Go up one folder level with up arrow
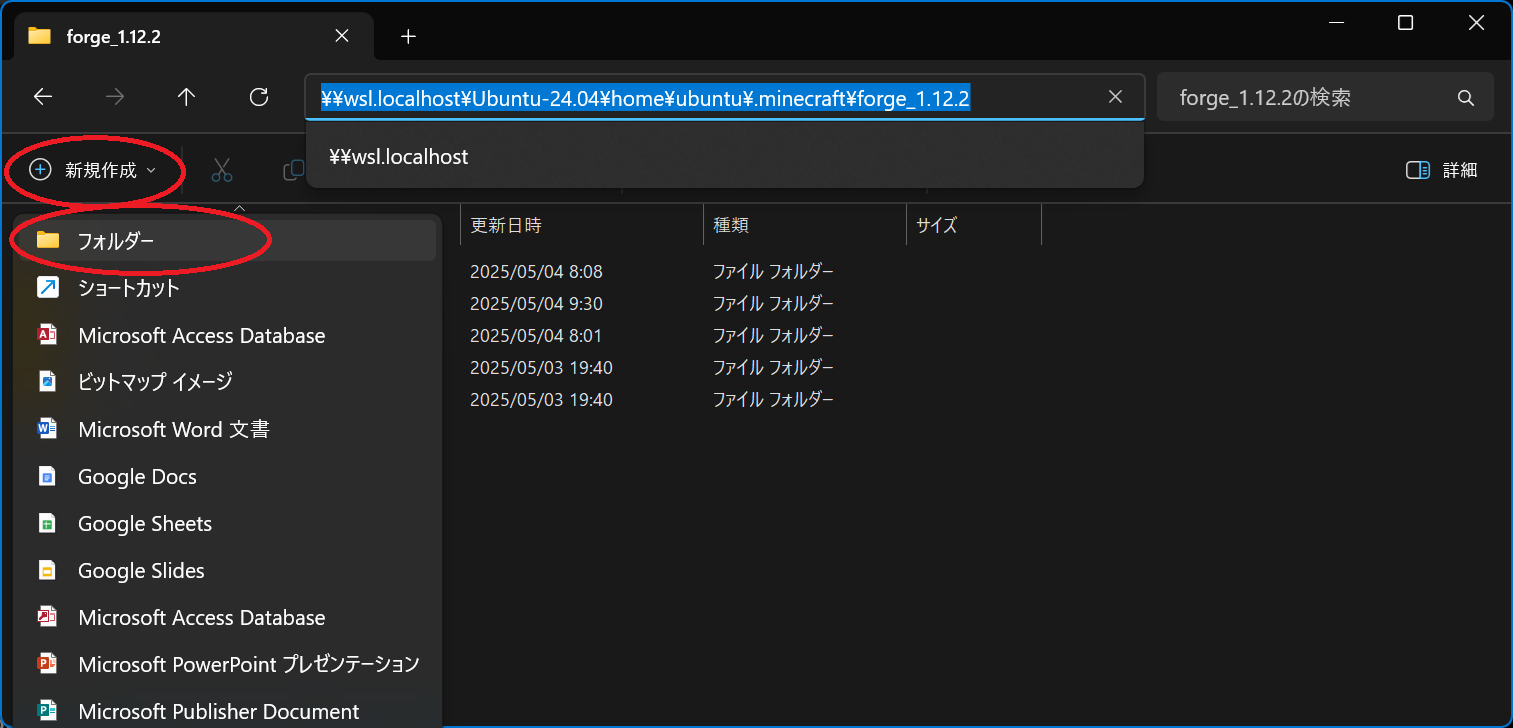The width and height of the screenshot is (1513, 728). pyautogui.click(x=186, y=97)
